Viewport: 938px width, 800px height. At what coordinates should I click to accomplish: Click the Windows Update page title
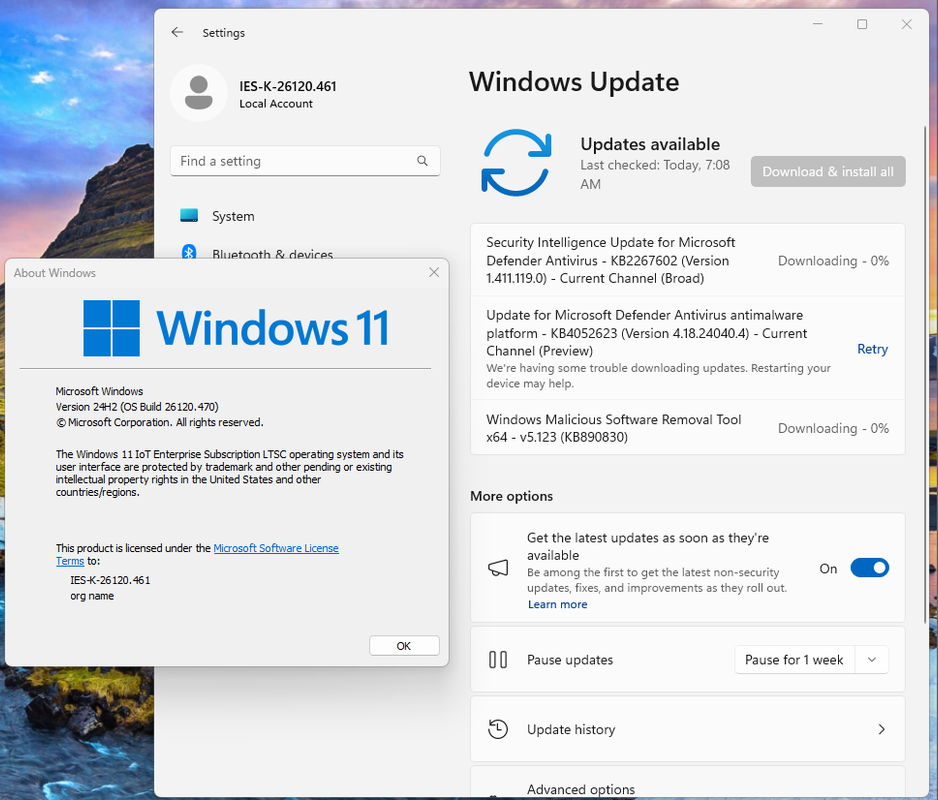574,82
